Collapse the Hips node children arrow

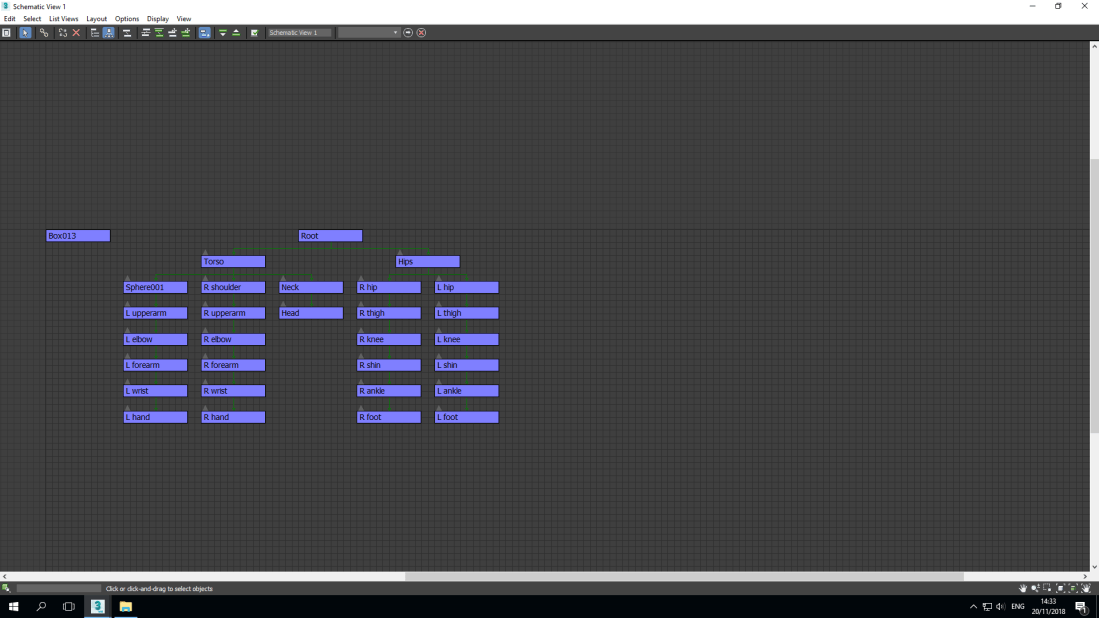point(400,252)
